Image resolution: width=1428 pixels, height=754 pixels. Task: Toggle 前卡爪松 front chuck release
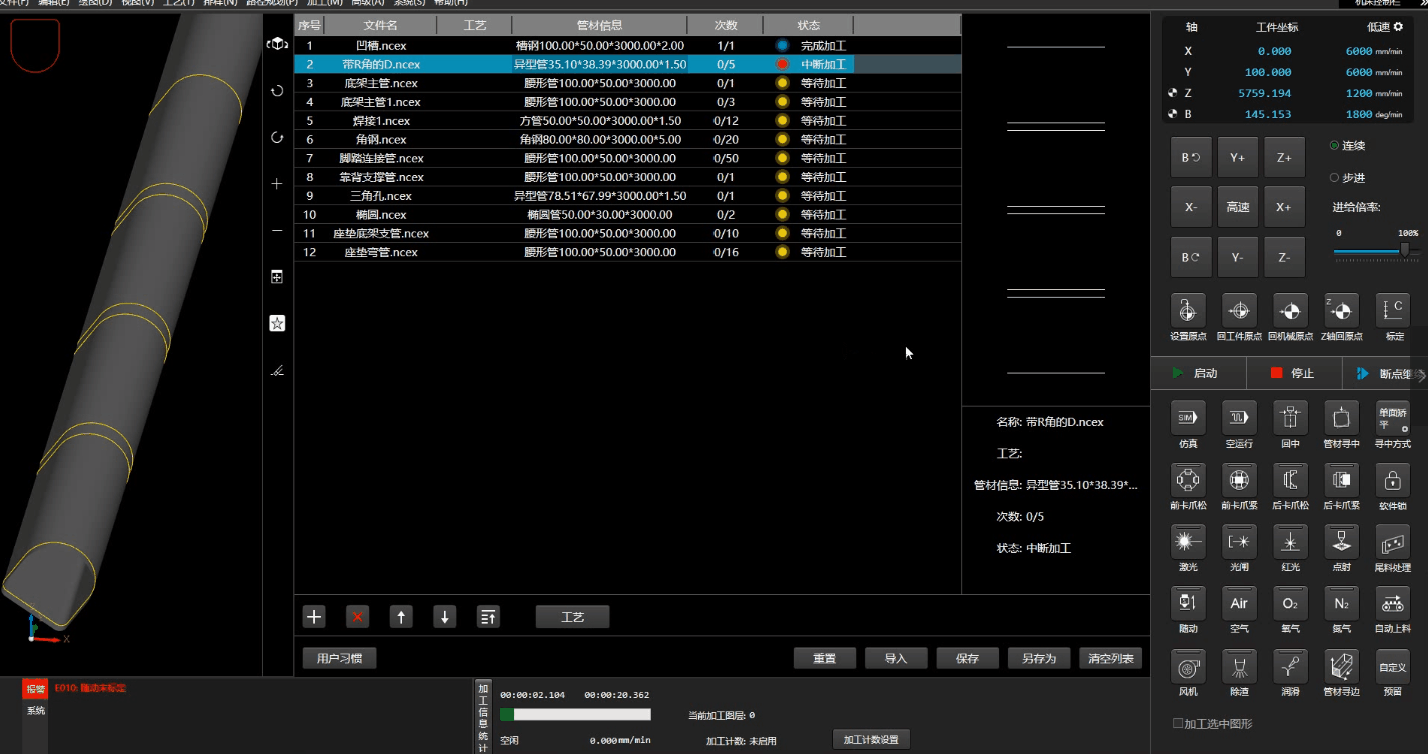(1188, 480)
